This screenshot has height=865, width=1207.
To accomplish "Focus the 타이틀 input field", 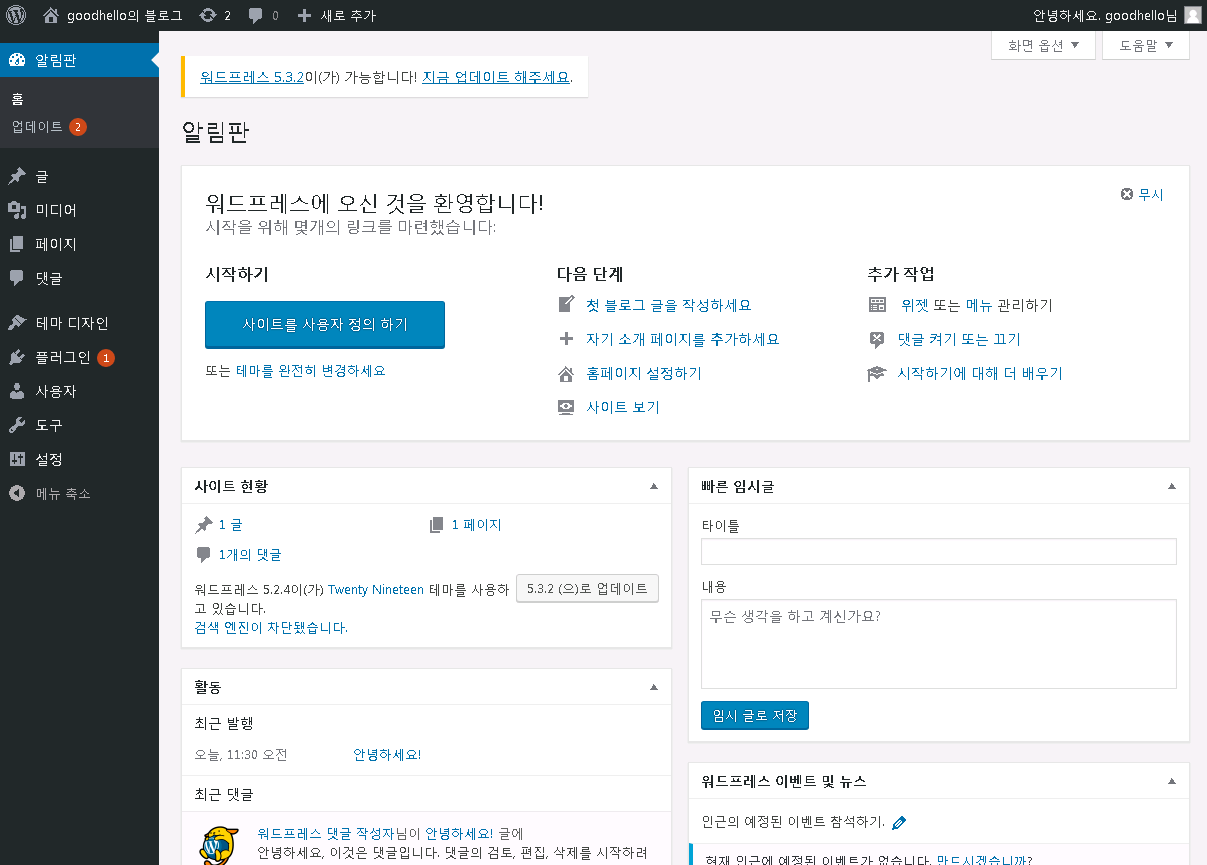I will click(x=939, y=552).
